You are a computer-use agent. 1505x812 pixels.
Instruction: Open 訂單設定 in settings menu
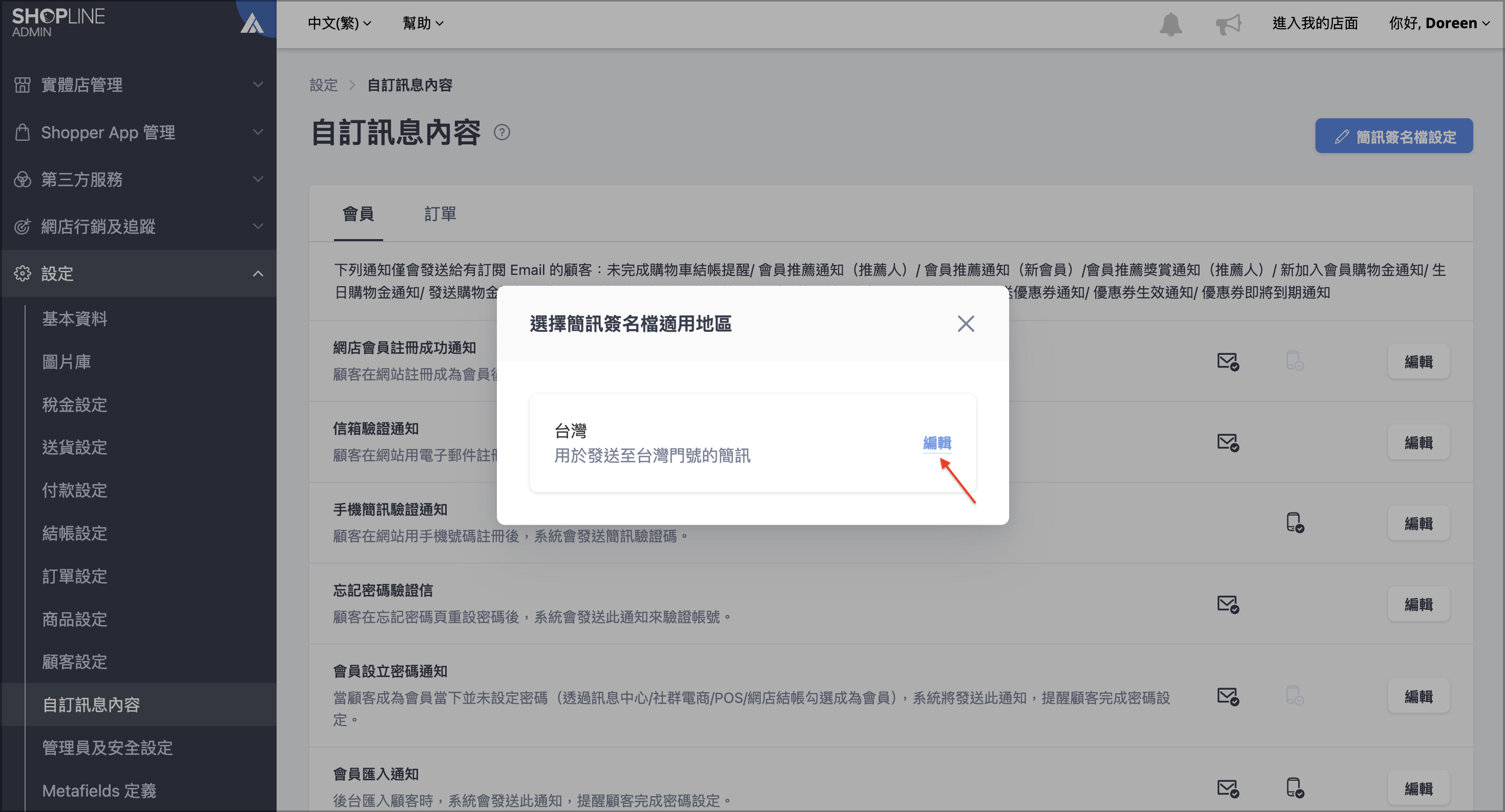click(75, 576)
